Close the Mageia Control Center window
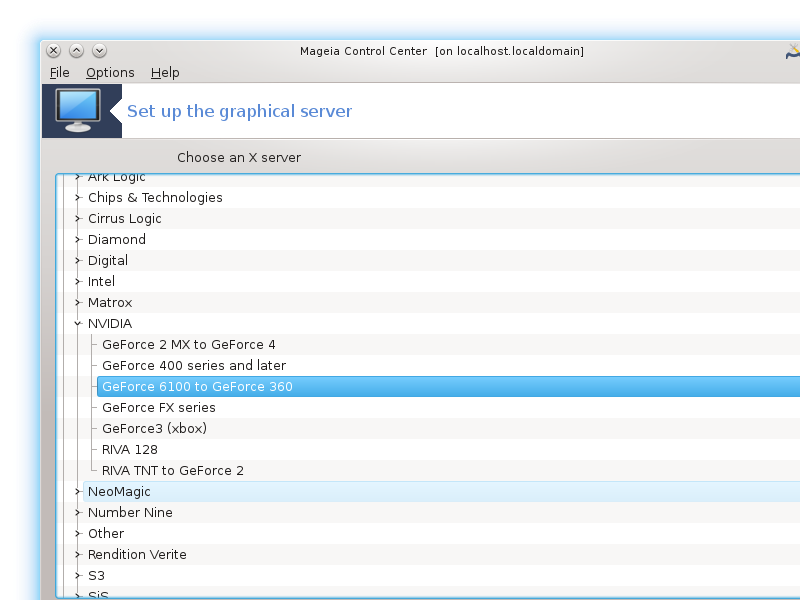 (x=54, y=51)
